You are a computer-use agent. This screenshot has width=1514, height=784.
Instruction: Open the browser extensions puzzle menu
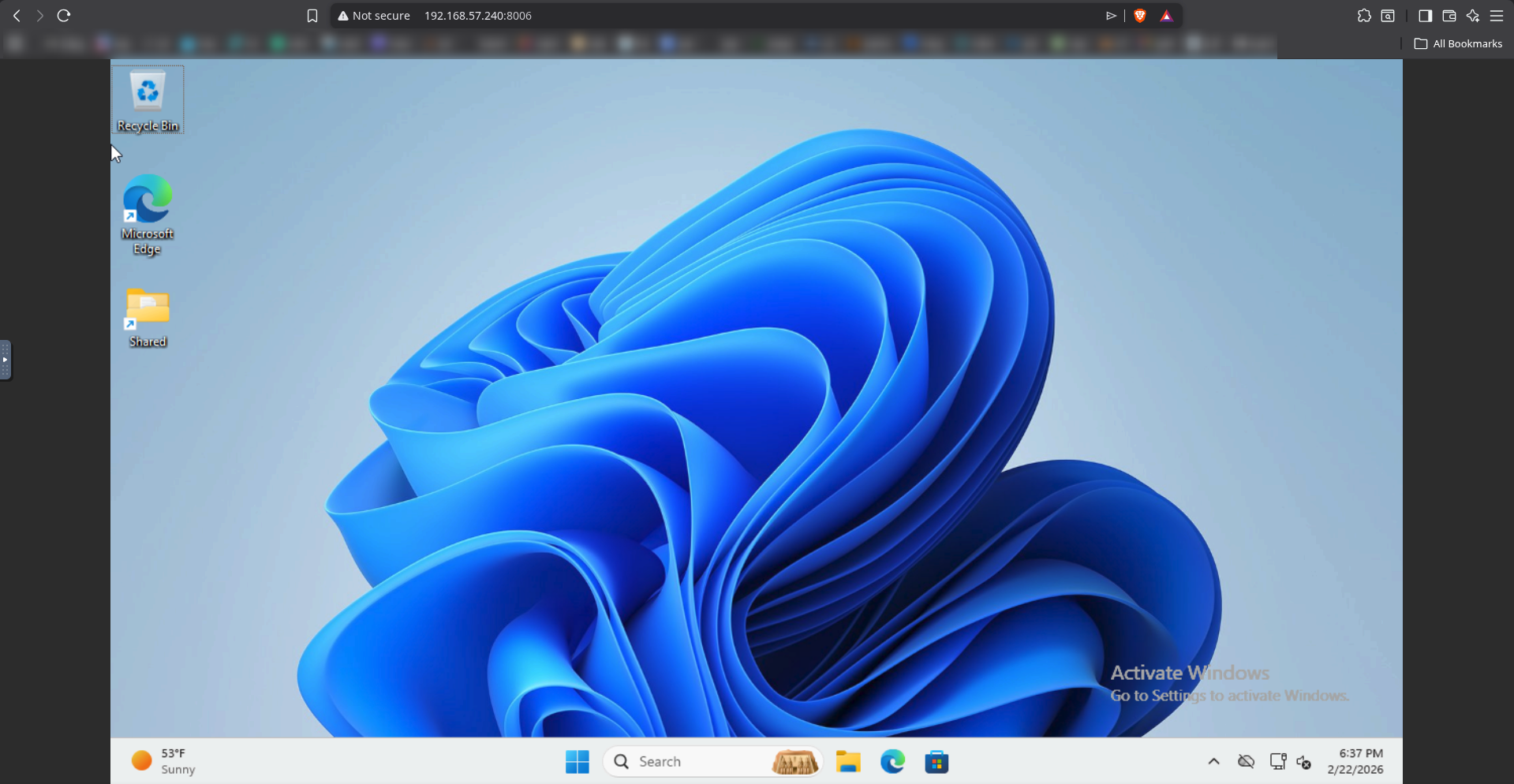click(1364, 16)
